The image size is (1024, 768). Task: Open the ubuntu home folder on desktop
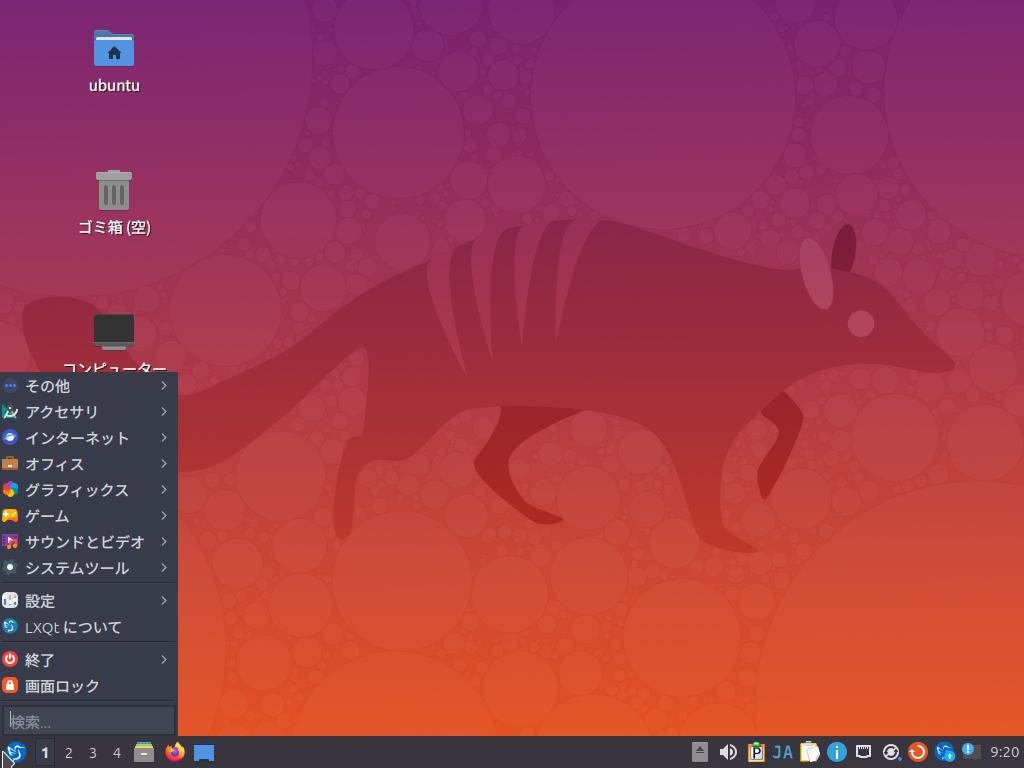click(114, 49)
